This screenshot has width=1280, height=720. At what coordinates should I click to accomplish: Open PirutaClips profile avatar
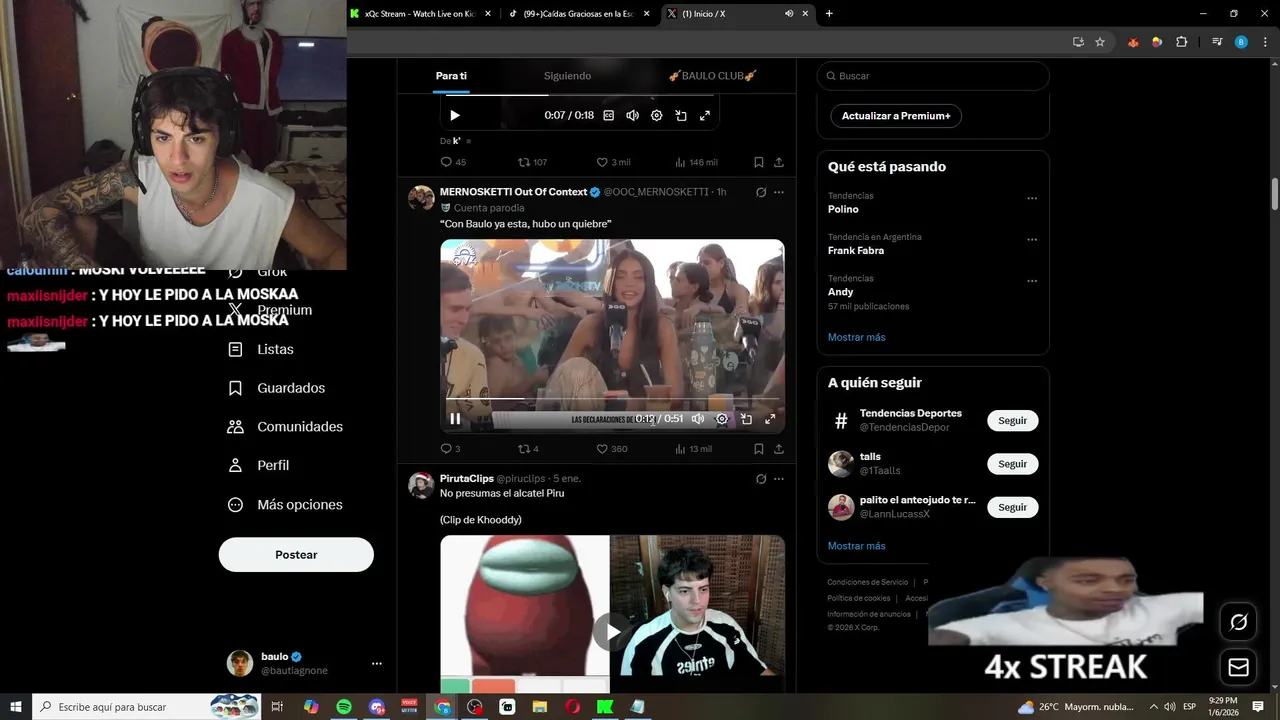pos(421,485)
